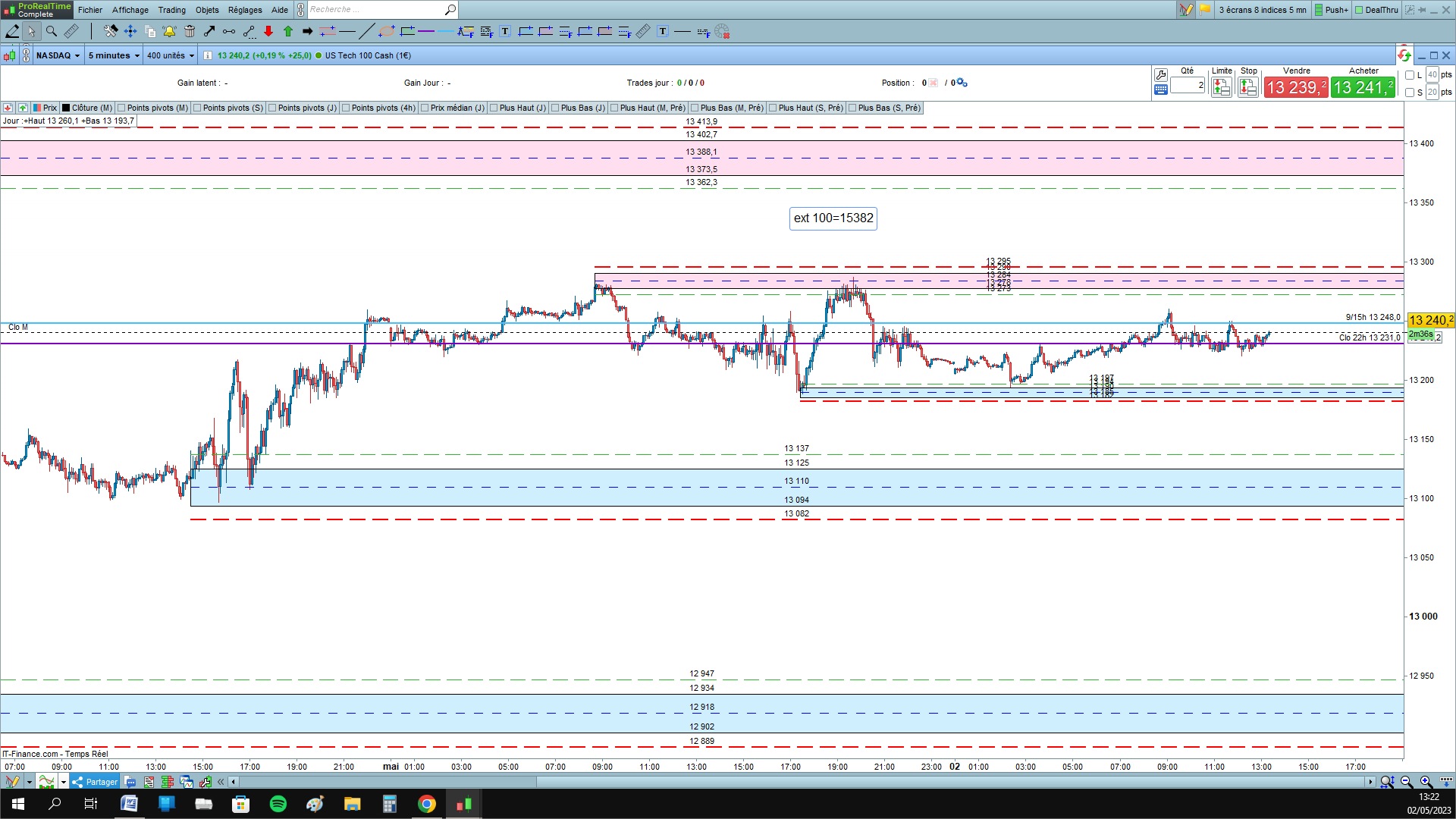Select the trash bin delete objects icon
This screenshot has height=819, width=1456.
click(x=190, y=31)
